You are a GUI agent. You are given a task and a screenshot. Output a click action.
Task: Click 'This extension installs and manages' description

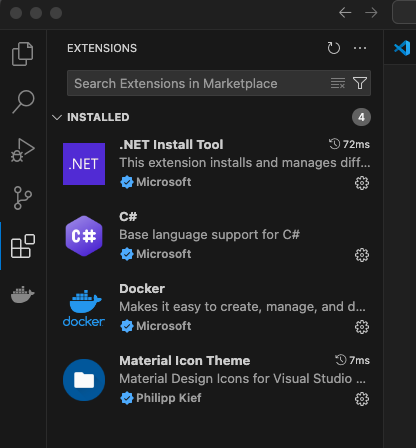(245, 163)
